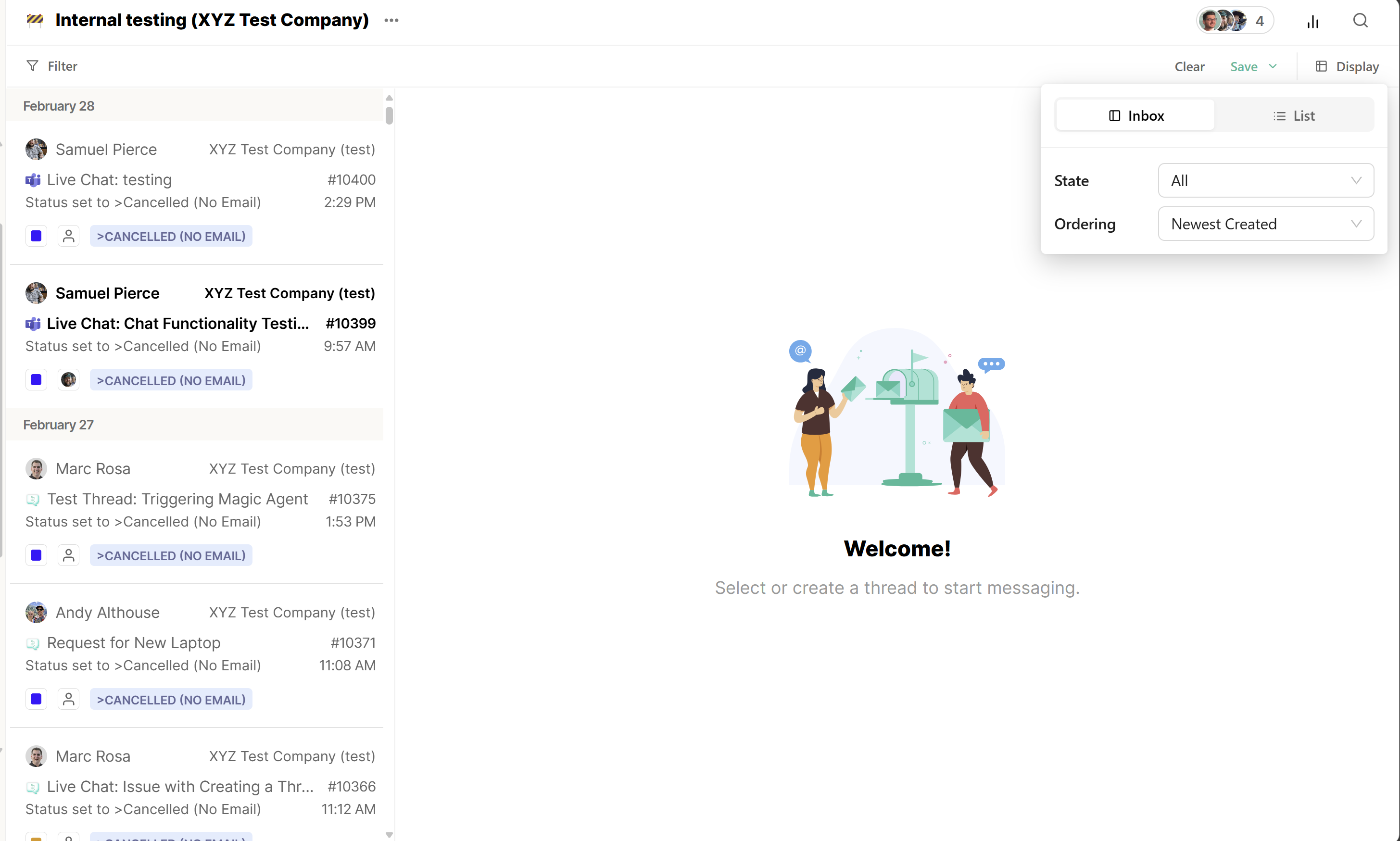Open the Ordering dropdown showing Newest Created

point(1266,224)
